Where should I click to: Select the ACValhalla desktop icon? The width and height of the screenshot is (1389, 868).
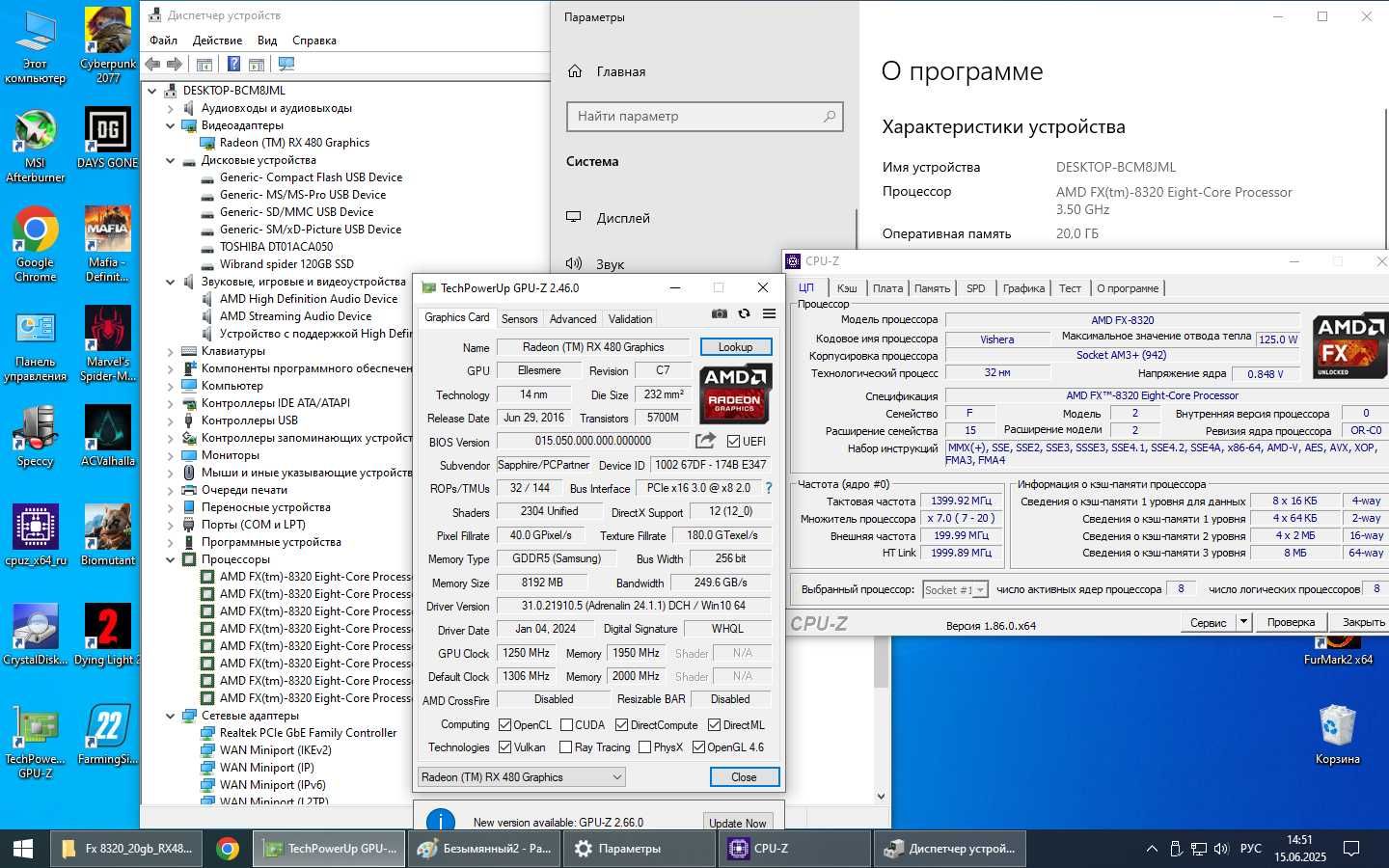click(108, 436)
